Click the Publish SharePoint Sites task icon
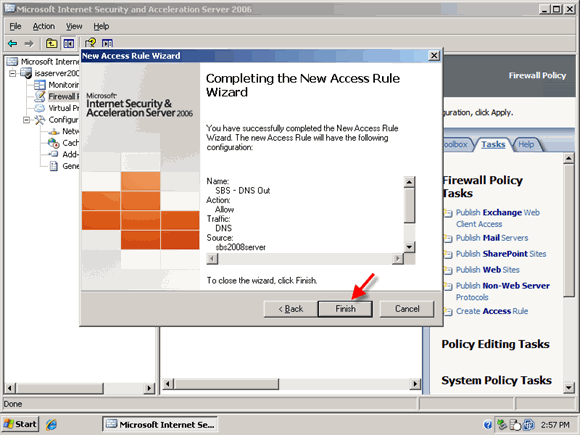Screen dimensions: 580x435 [448, 254]
